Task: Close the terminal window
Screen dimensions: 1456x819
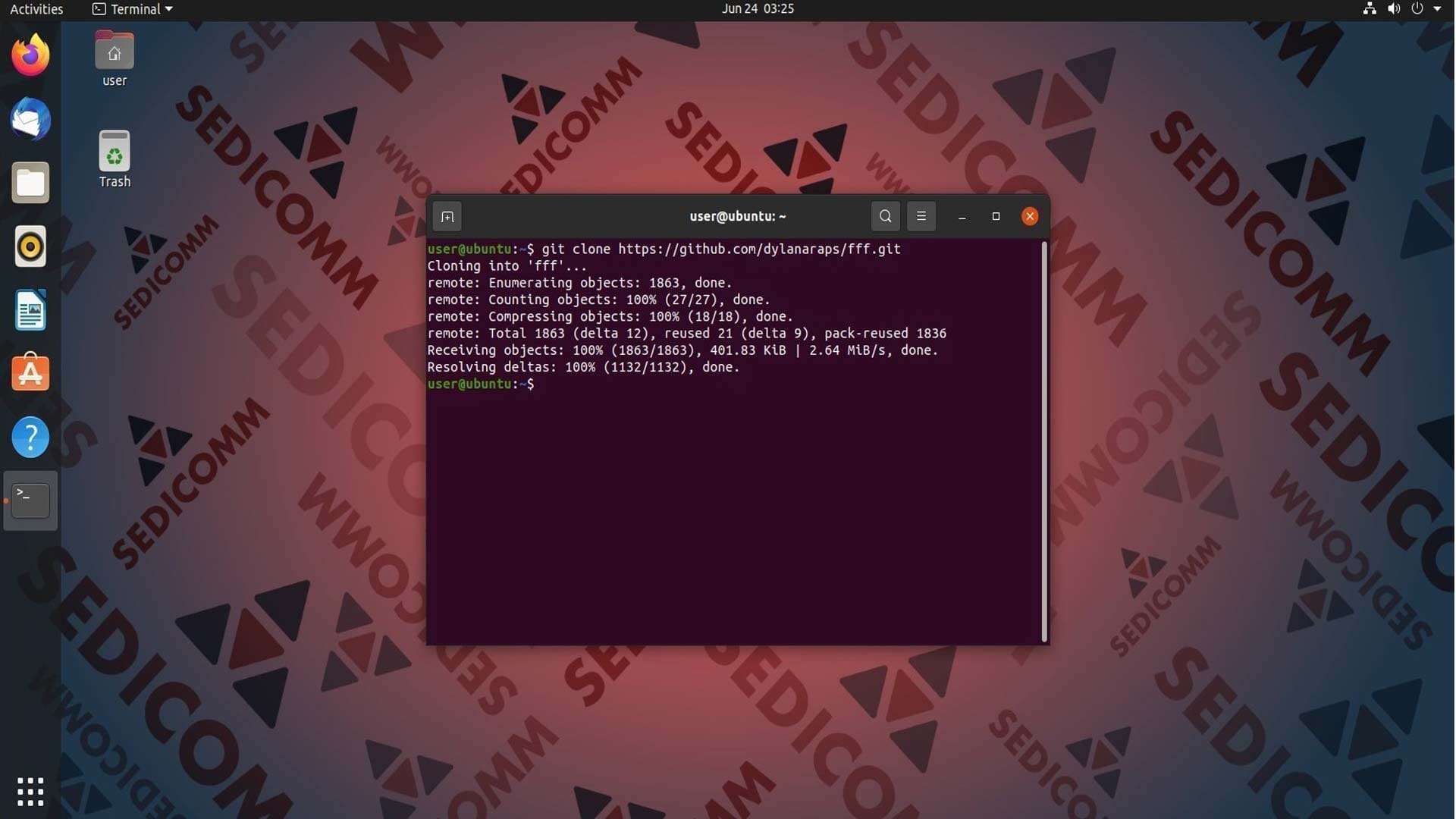Action: coord(1030,217)
